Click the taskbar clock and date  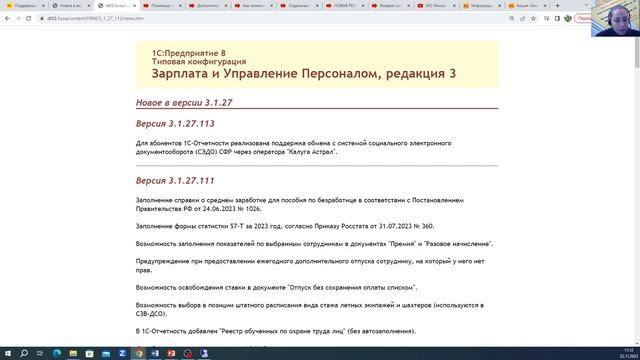[x=628, y=353]
